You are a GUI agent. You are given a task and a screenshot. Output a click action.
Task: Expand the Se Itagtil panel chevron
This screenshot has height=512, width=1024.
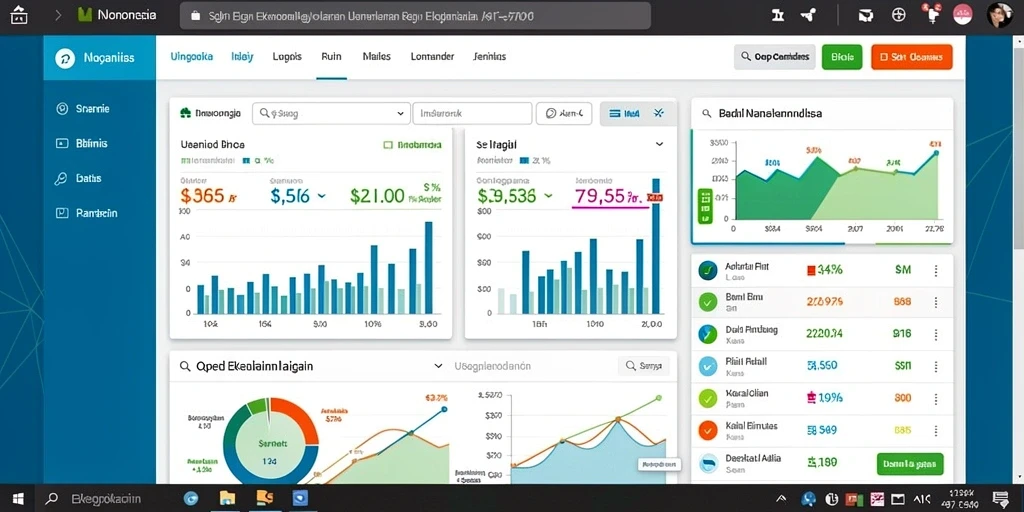659,144
